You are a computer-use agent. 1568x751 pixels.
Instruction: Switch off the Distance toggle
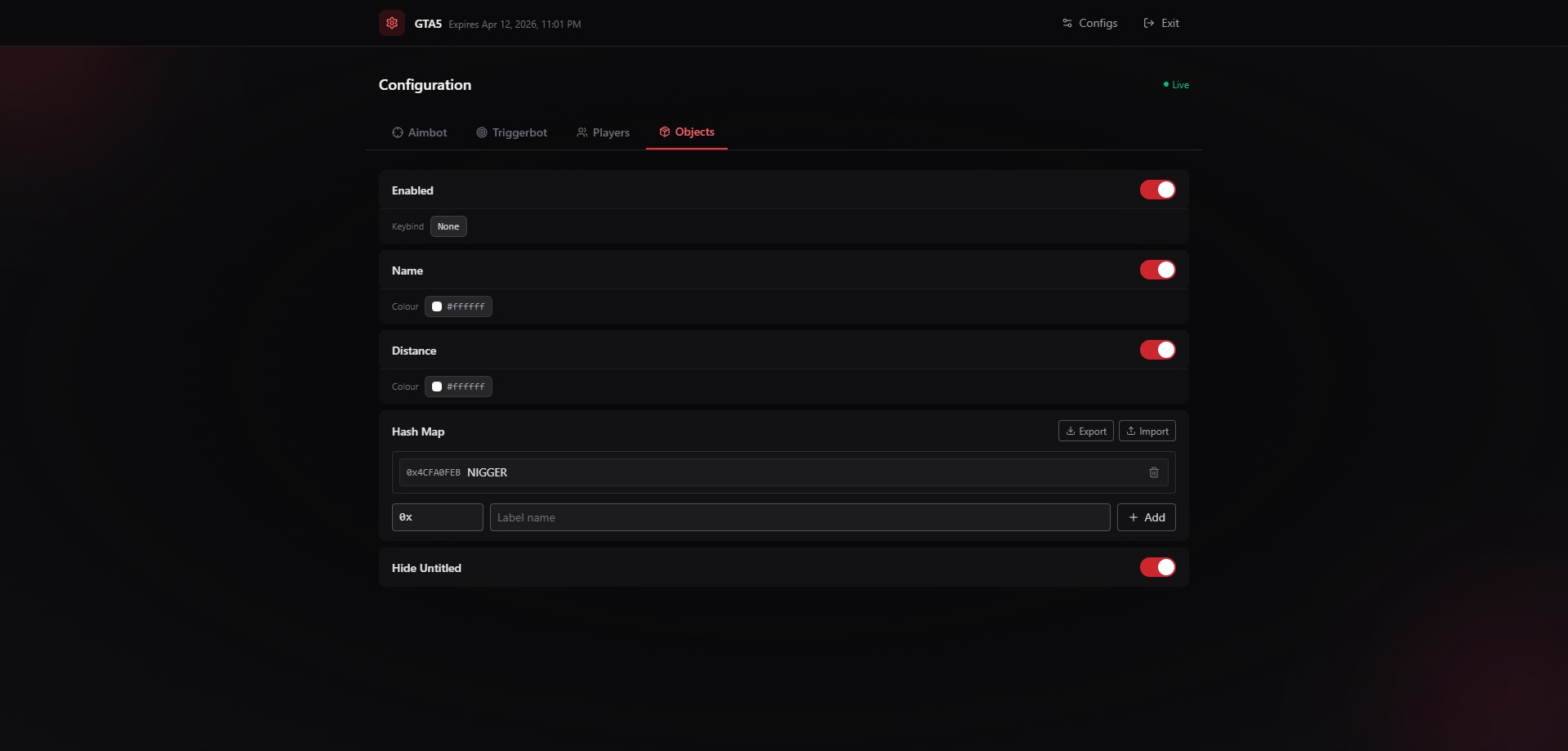click(1157, 350)
